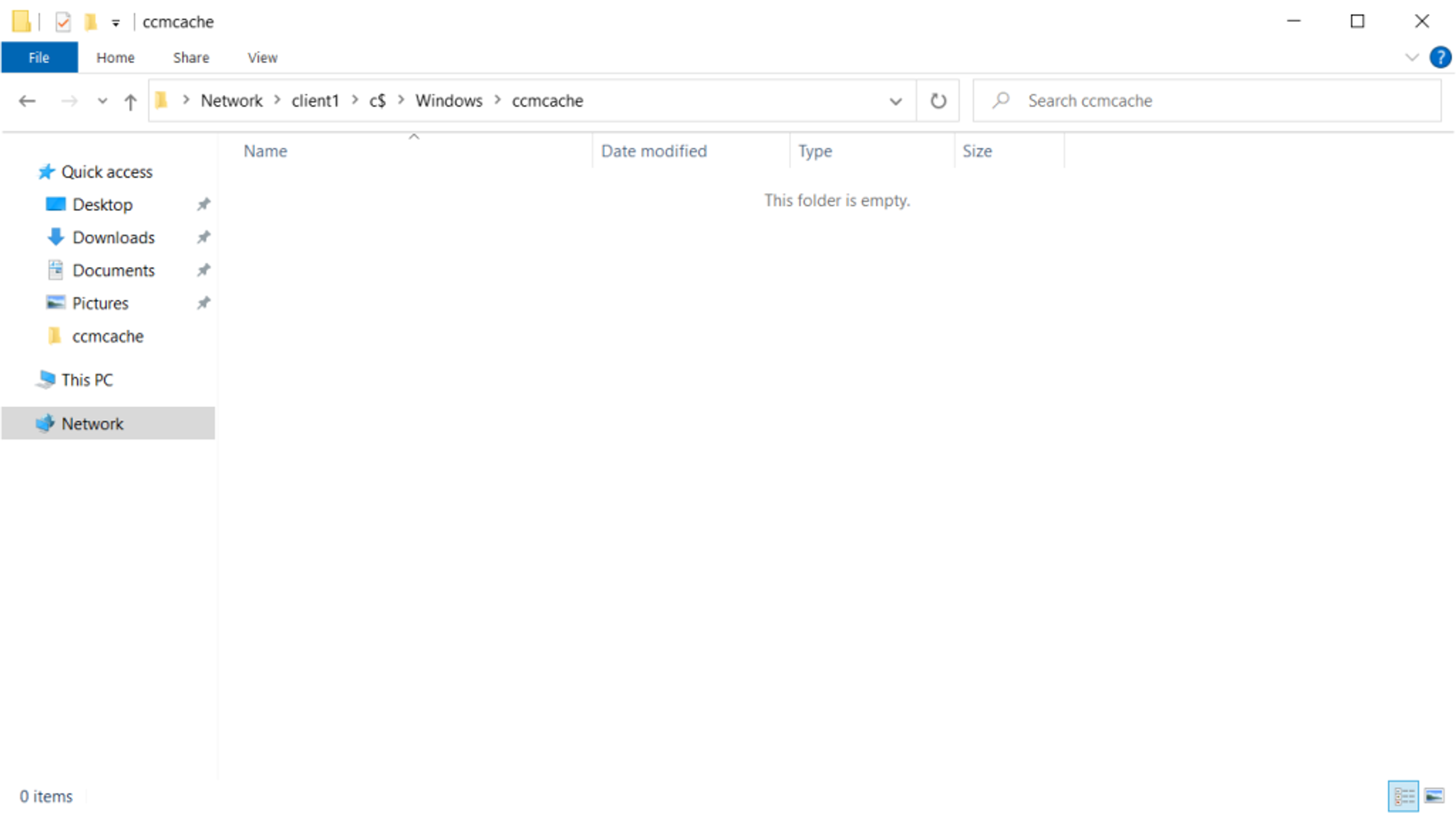Screen dimensions: 1456x813
Task: Expand the chevron after Network in breadcrumb
Action: tap(278, 100)
